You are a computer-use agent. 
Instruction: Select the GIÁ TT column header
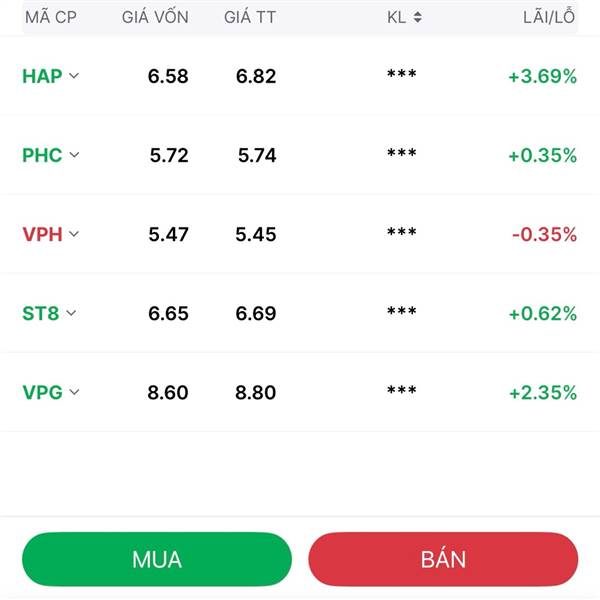pyautogui.click(x=250, y=17)
